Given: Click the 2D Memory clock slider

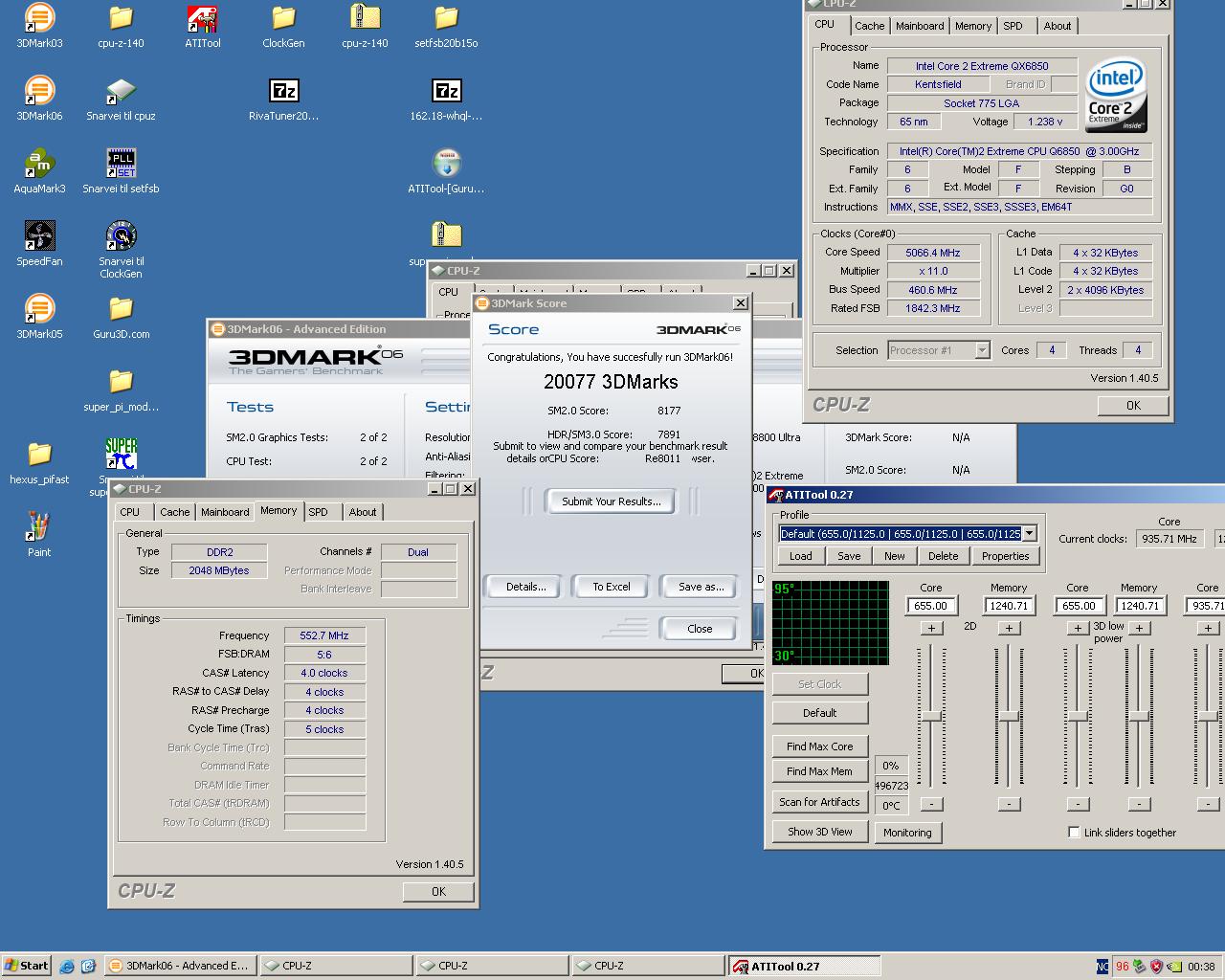Looking at the screenshot, I should point(1009,716).
